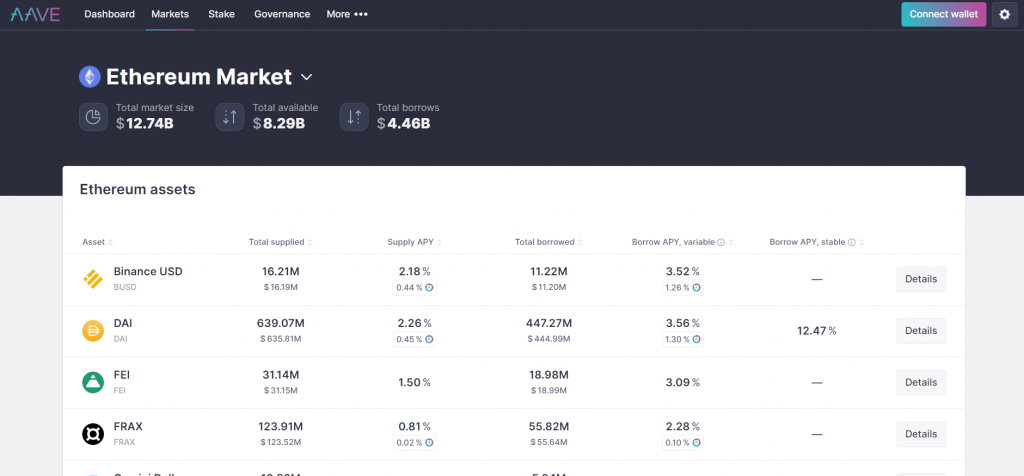The image size is (1024, 476).
Task: Open Details for DAI
Action: [x=921, y=330]
